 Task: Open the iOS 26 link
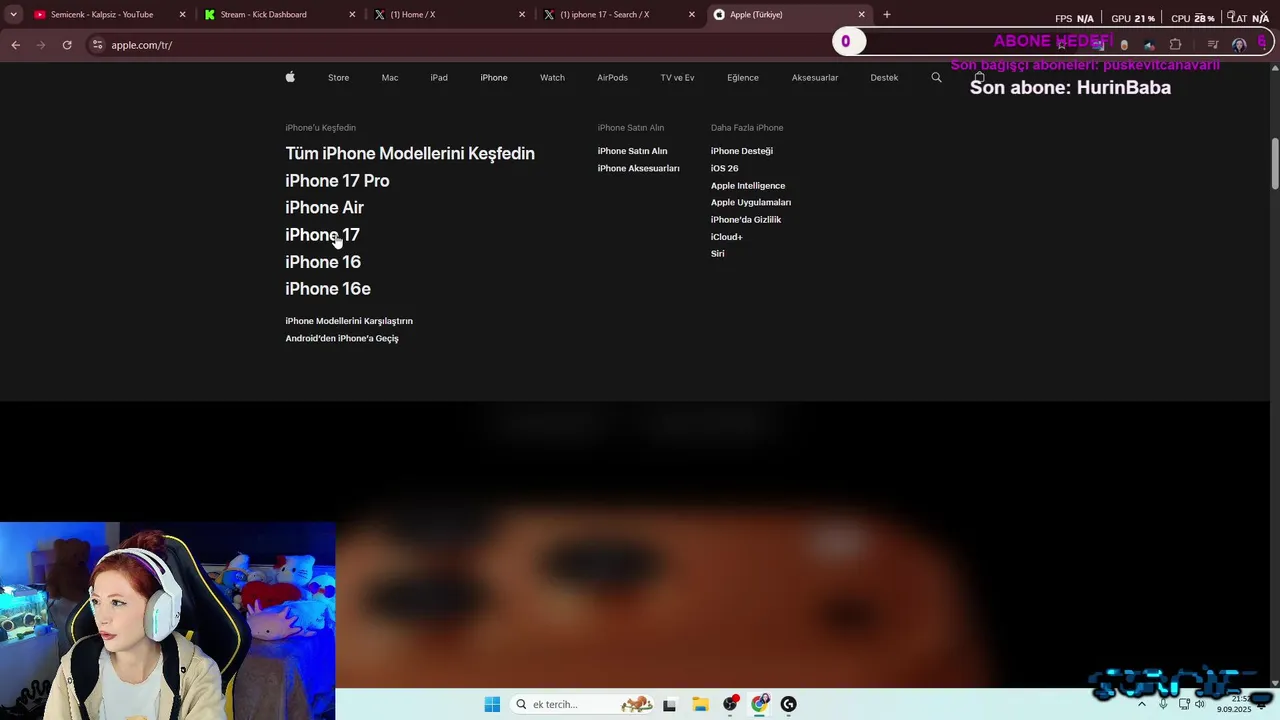724,168
